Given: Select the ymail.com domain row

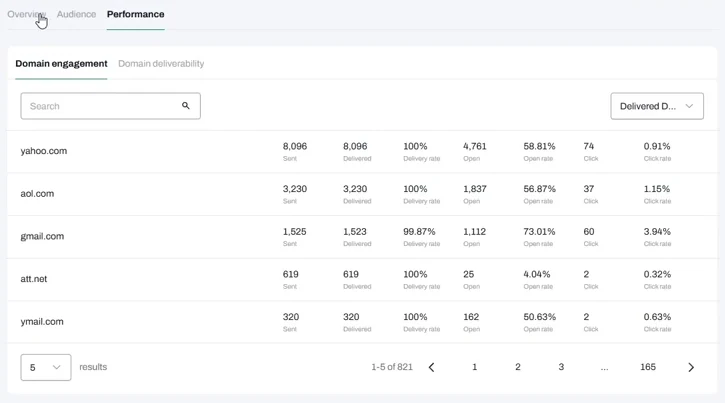Looking at the screenshot, I should [x=362, y=322].
